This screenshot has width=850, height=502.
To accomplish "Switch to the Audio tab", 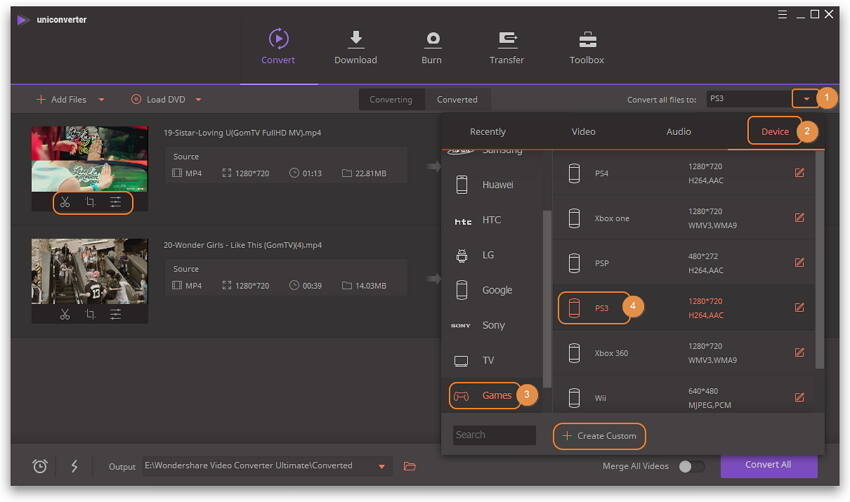I will [x=679, y=132].
